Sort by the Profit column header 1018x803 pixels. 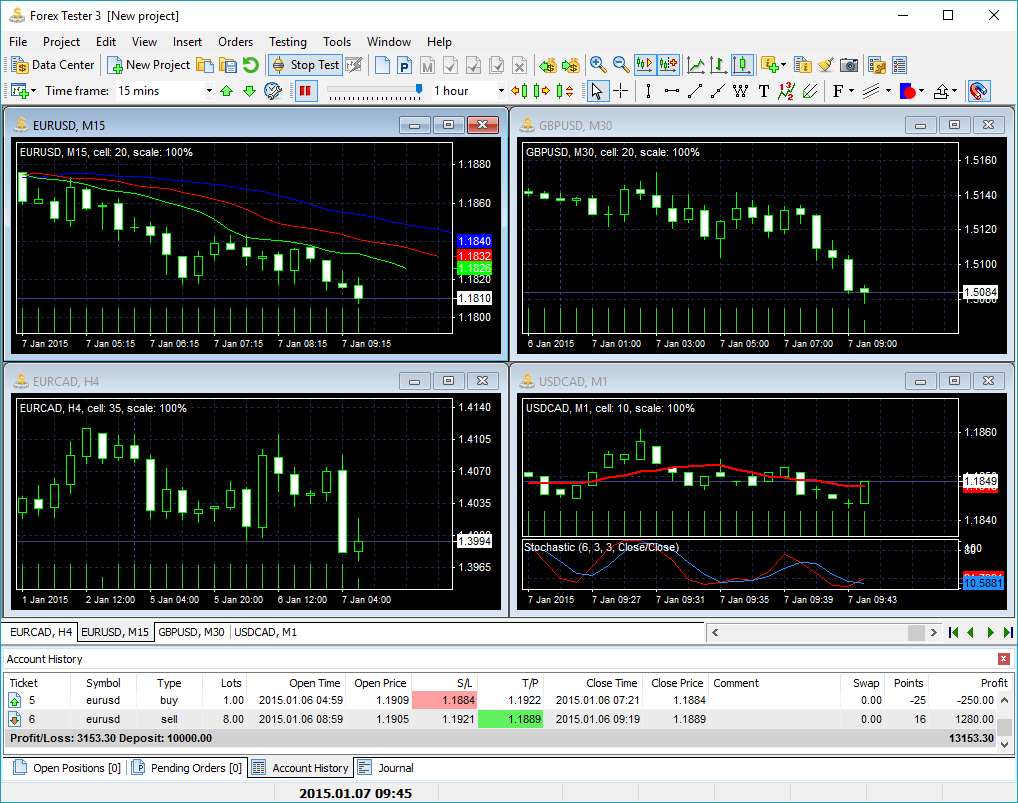969,683
